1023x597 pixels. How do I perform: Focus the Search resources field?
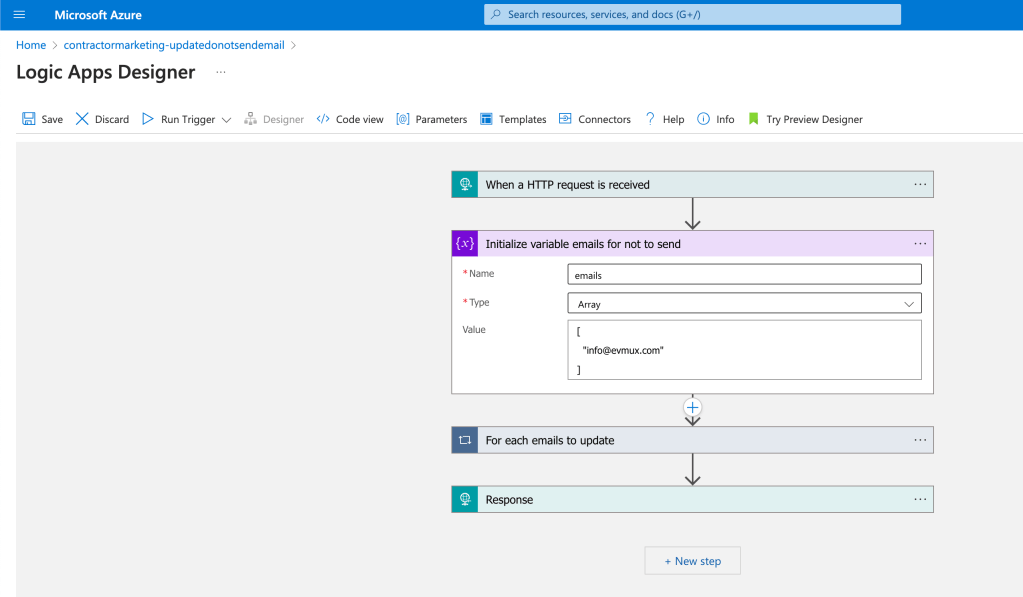coord(692,14)
